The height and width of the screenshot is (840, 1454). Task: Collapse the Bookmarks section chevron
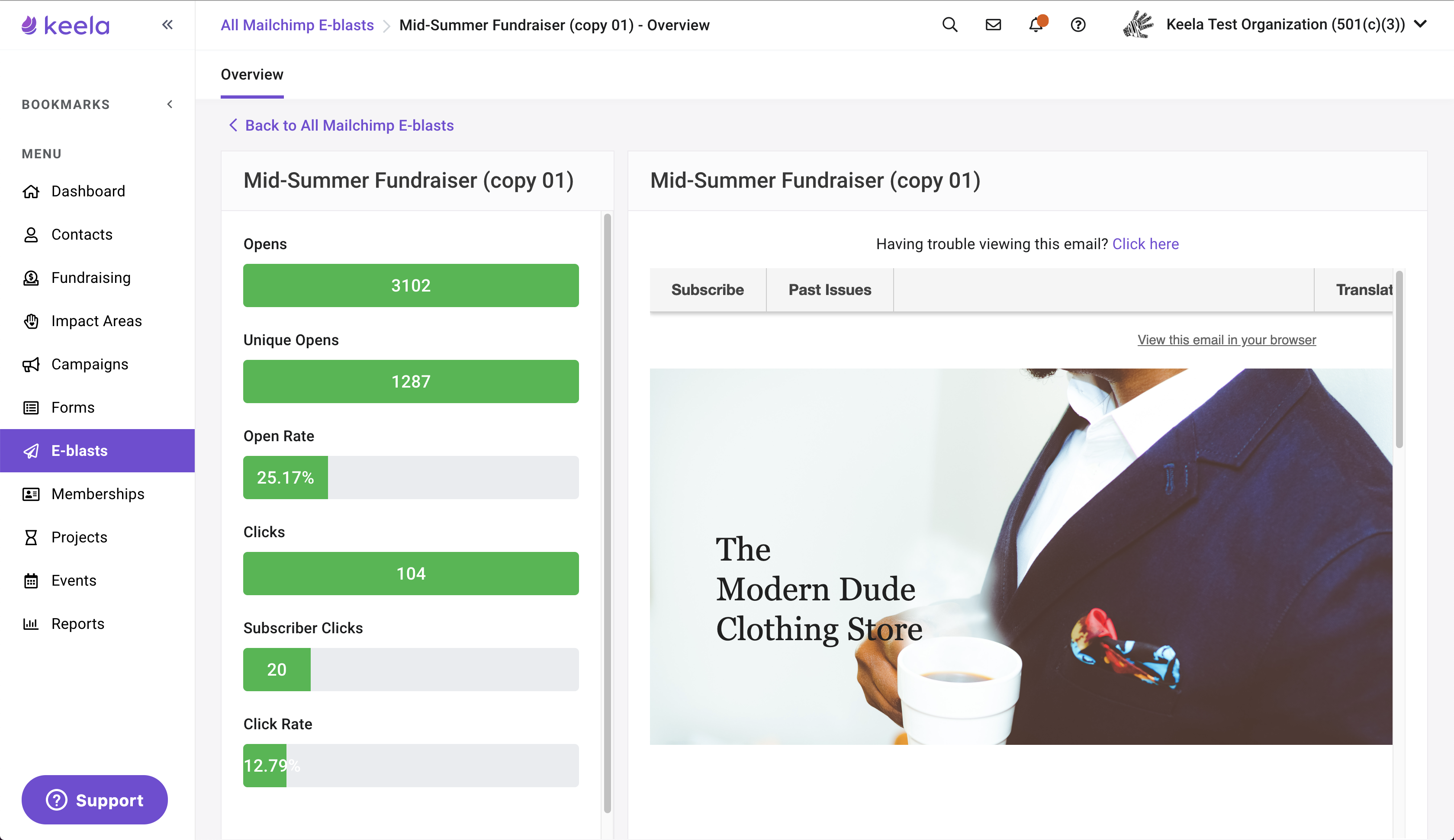[170, 104]
